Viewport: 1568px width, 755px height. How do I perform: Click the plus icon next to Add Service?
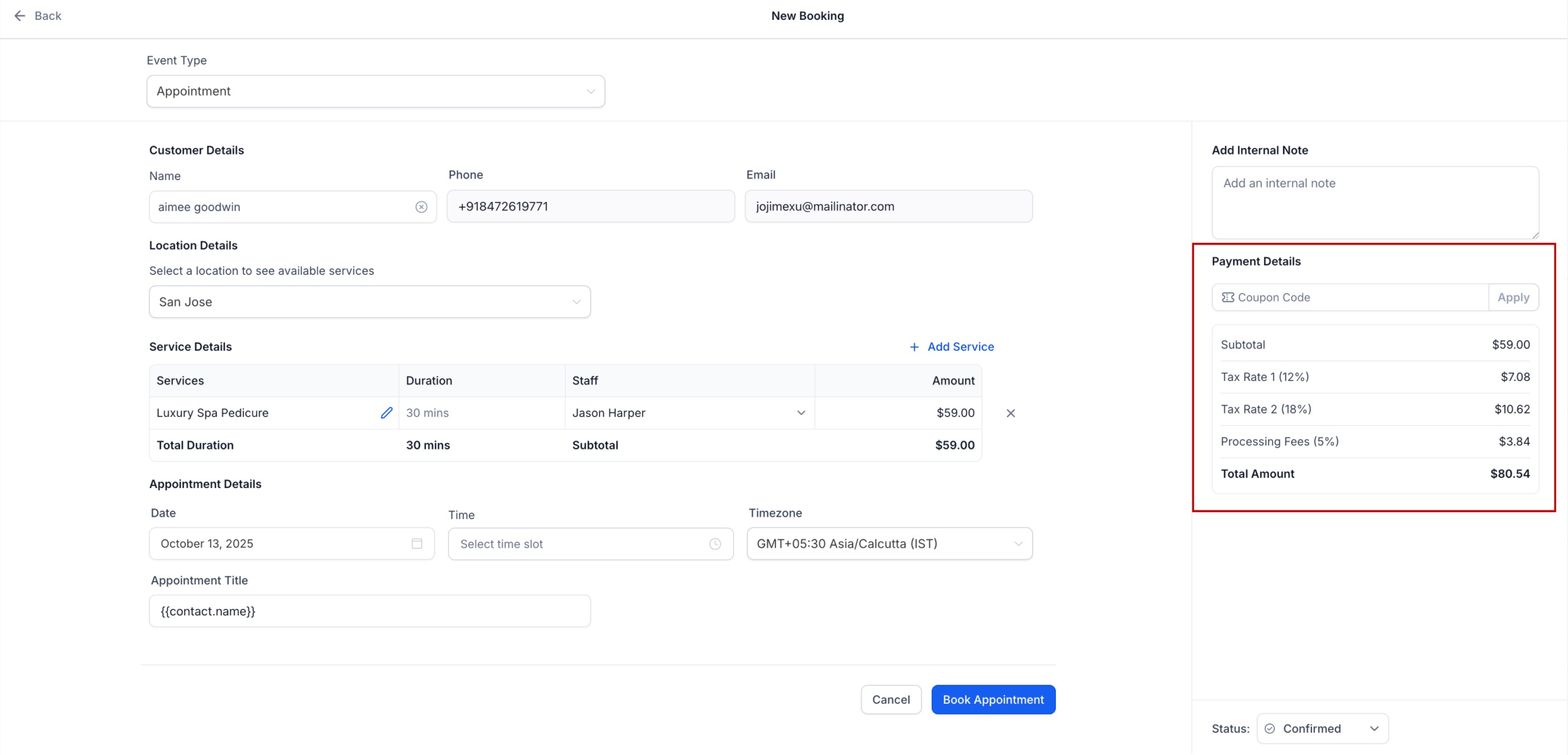tap(914, 347)
